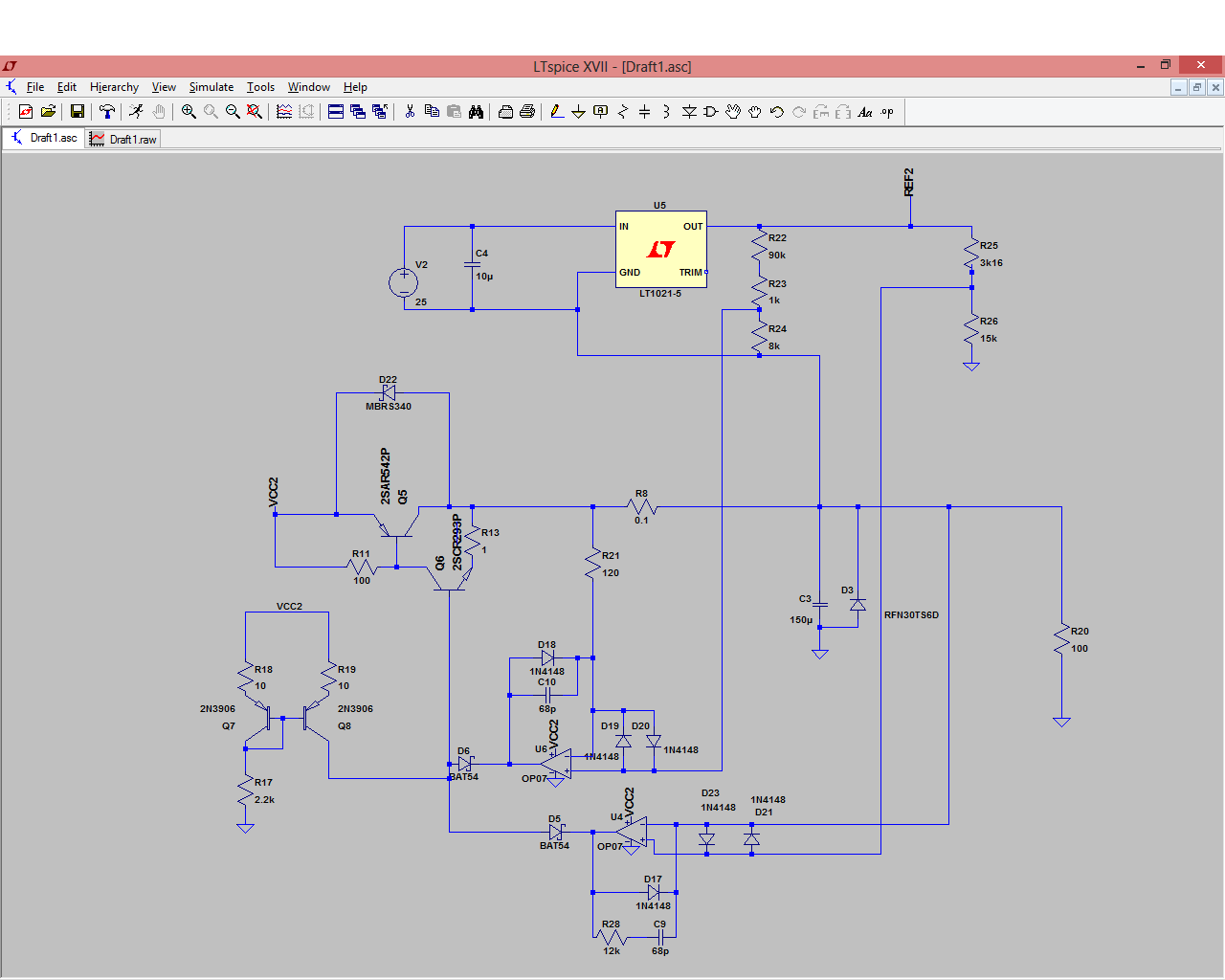Click the LT1021-5 regulator U5 symbol
The width and height of the screenshot is (1225, 980).
click(x=661, y=249)
